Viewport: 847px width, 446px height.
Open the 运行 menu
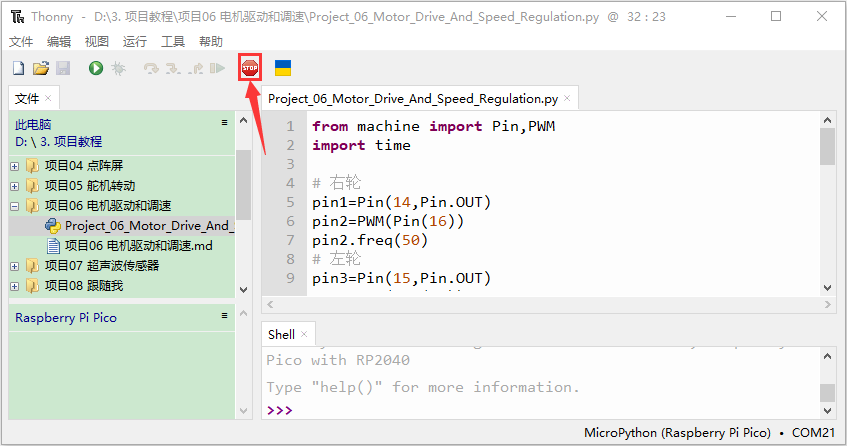135,42
